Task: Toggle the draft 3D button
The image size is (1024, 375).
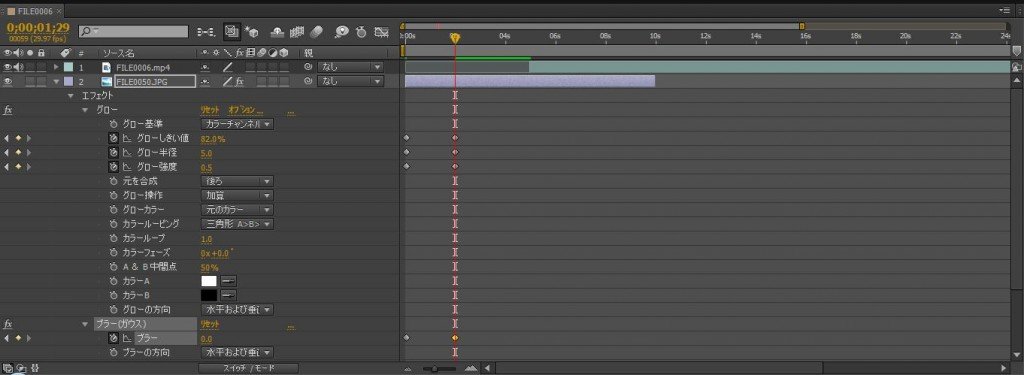Action: [252, 31]
